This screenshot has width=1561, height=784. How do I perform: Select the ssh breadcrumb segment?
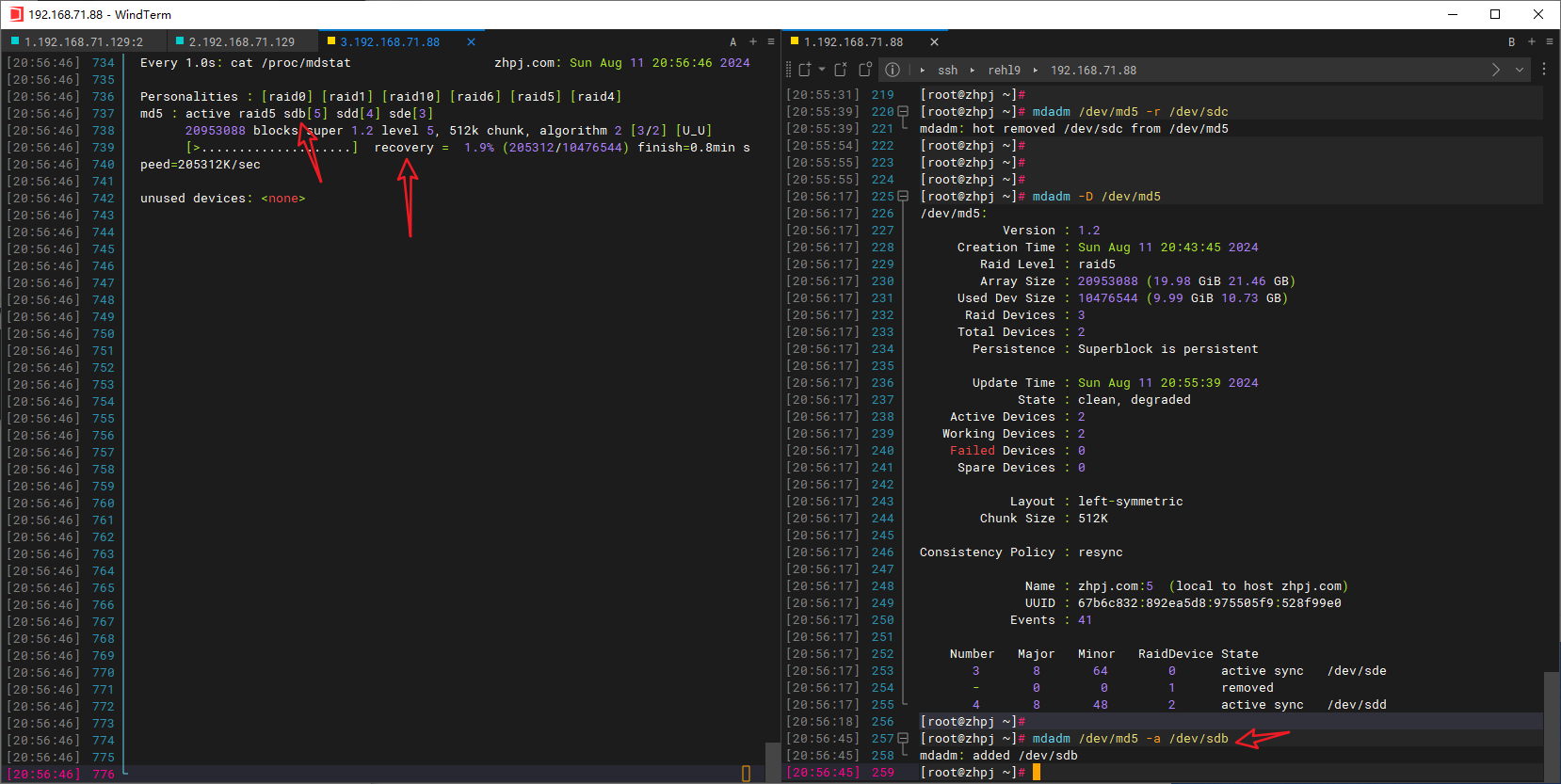(x=947, y=71)
